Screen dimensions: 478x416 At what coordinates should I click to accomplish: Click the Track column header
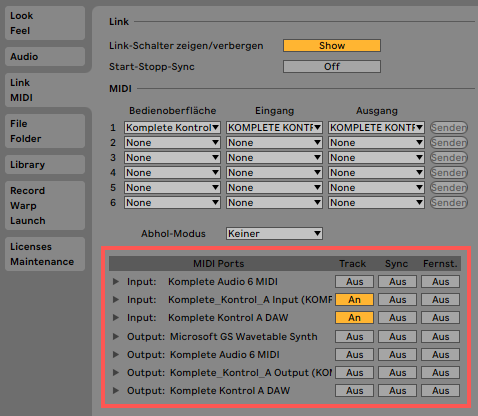click(x=353, y=264)
